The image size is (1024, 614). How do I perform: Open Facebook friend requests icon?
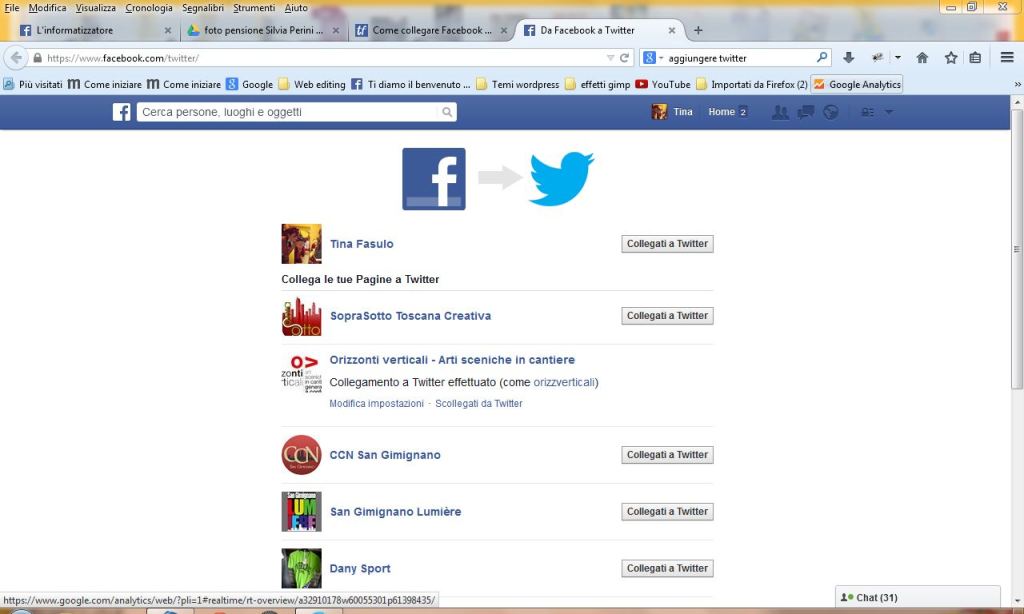(780, 112)
